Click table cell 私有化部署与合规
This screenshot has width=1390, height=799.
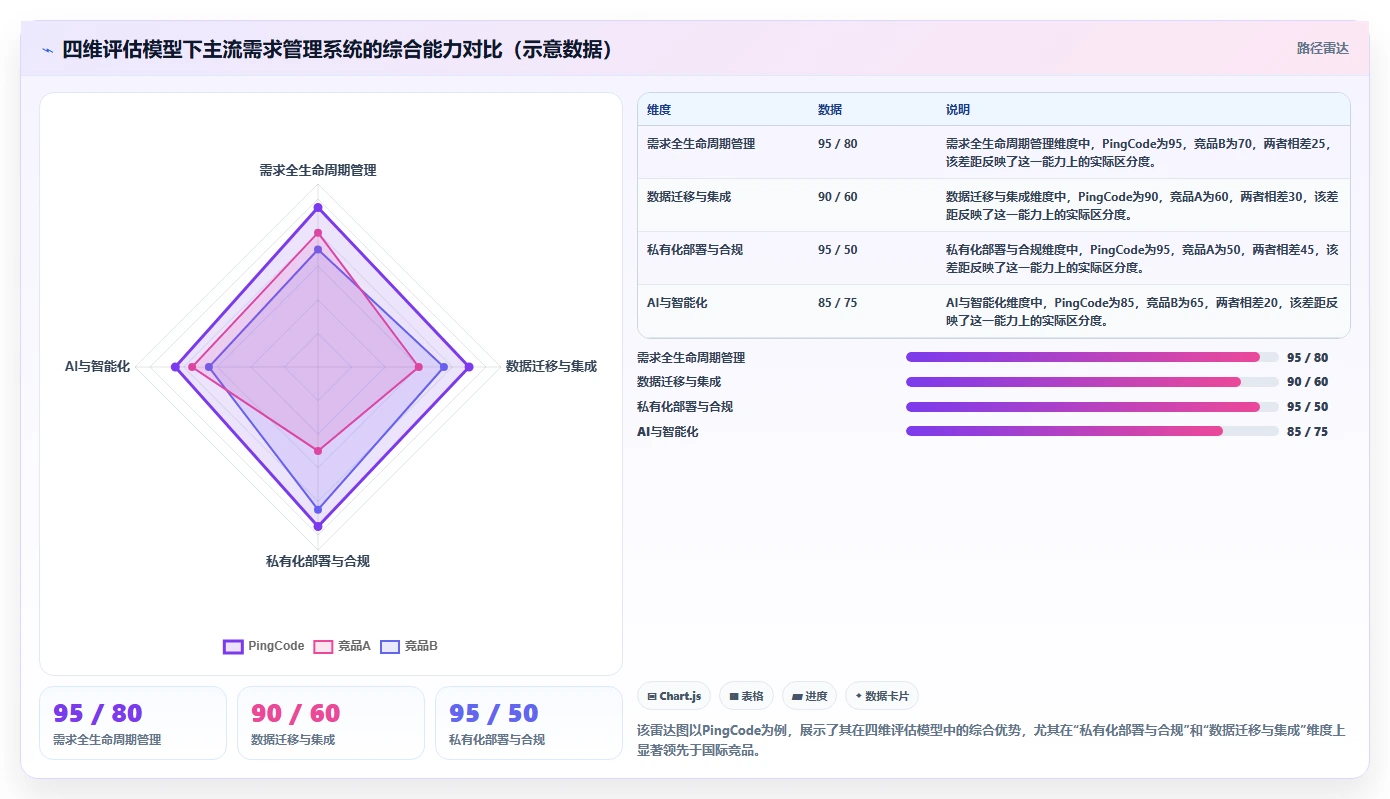point(695,250)
